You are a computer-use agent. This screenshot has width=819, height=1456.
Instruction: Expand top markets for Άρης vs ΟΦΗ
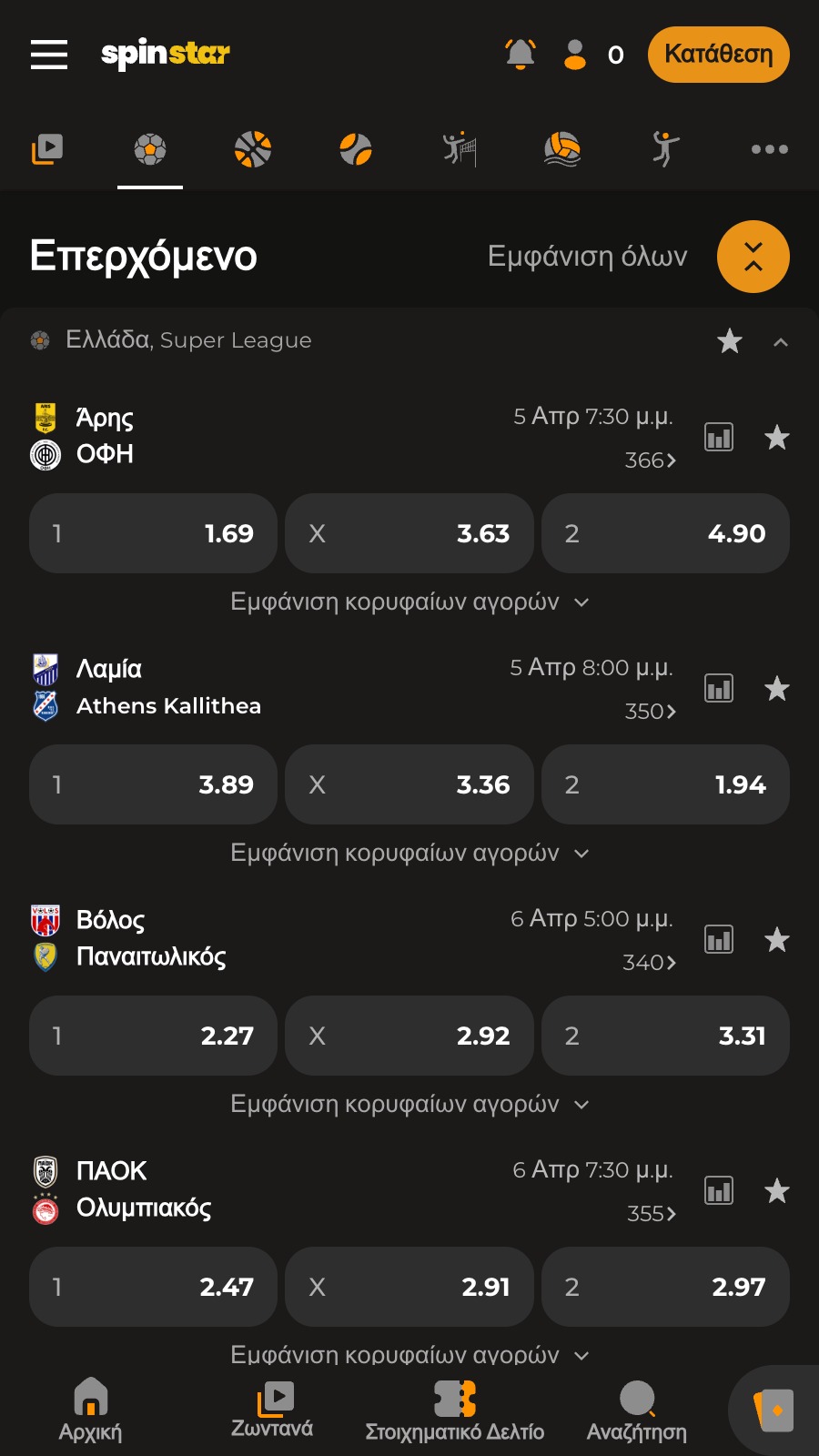[409, 602]
